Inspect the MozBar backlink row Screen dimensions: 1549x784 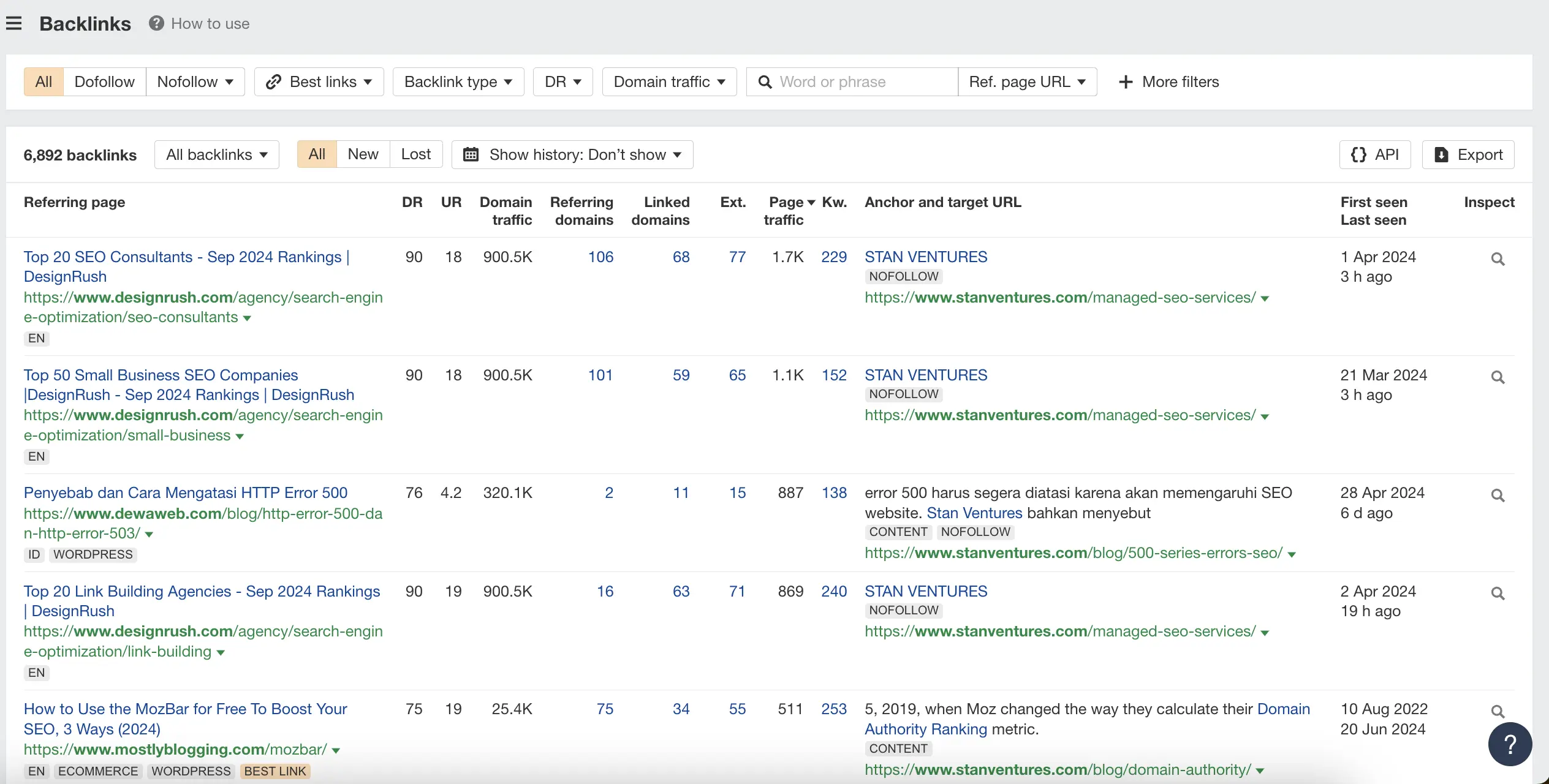1498,712
